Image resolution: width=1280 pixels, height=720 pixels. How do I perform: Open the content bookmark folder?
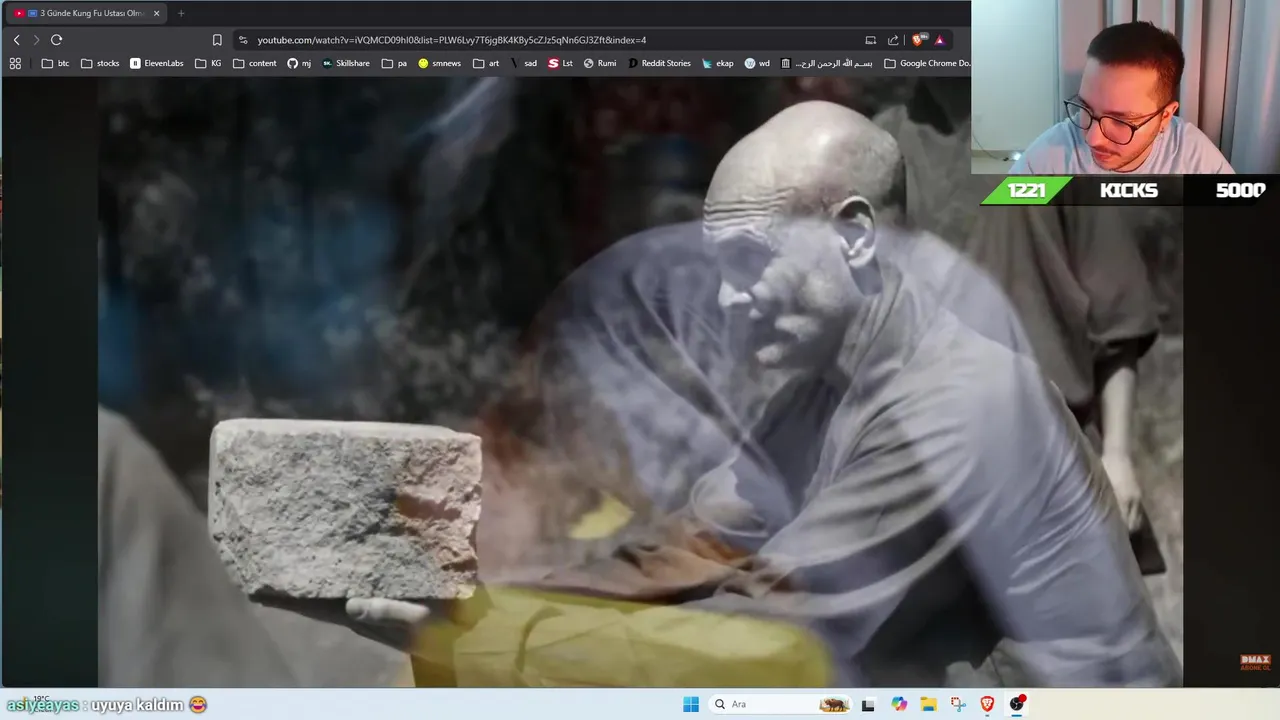[255, 63]
